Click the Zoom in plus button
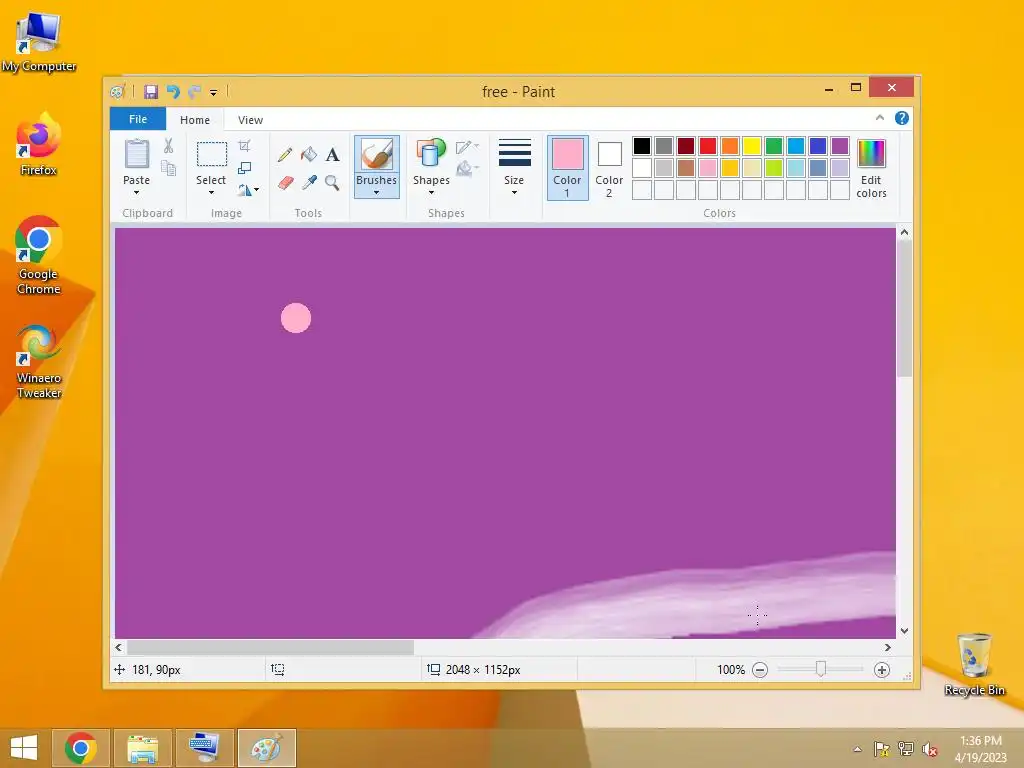Image resolution: width=1024 pixels, height=768 pixels. (x=882, y=670)
